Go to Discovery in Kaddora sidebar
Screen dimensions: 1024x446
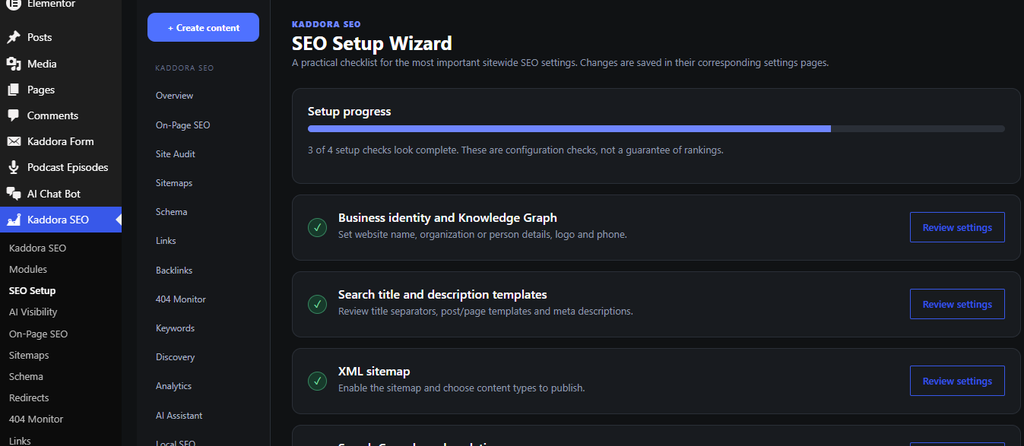[175, 357]
